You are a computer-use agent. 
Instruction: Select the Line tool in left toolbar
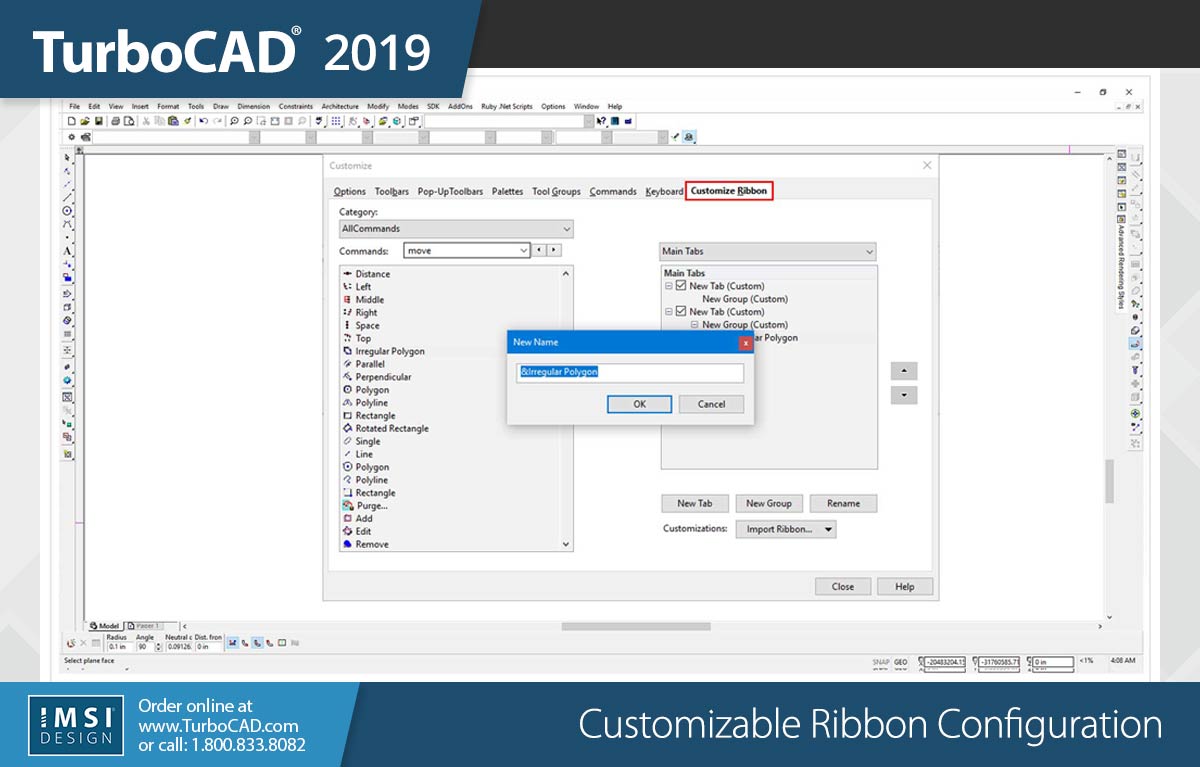pyautogui.click(x=67, y=197)
